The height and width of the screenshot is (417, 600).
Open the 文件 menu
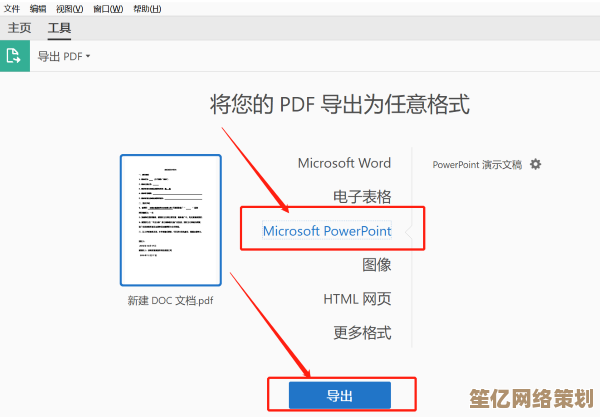12,8
